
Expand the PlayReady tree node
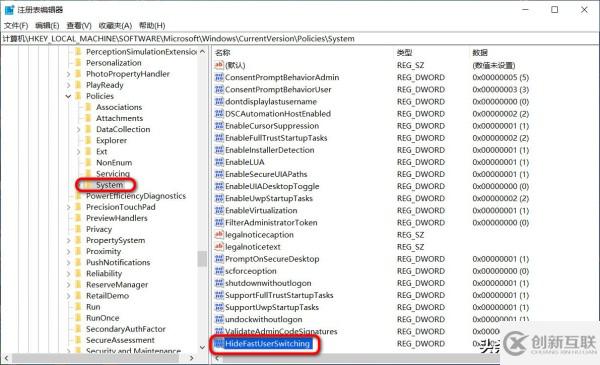pyautogui.click(x=68, y=85)
